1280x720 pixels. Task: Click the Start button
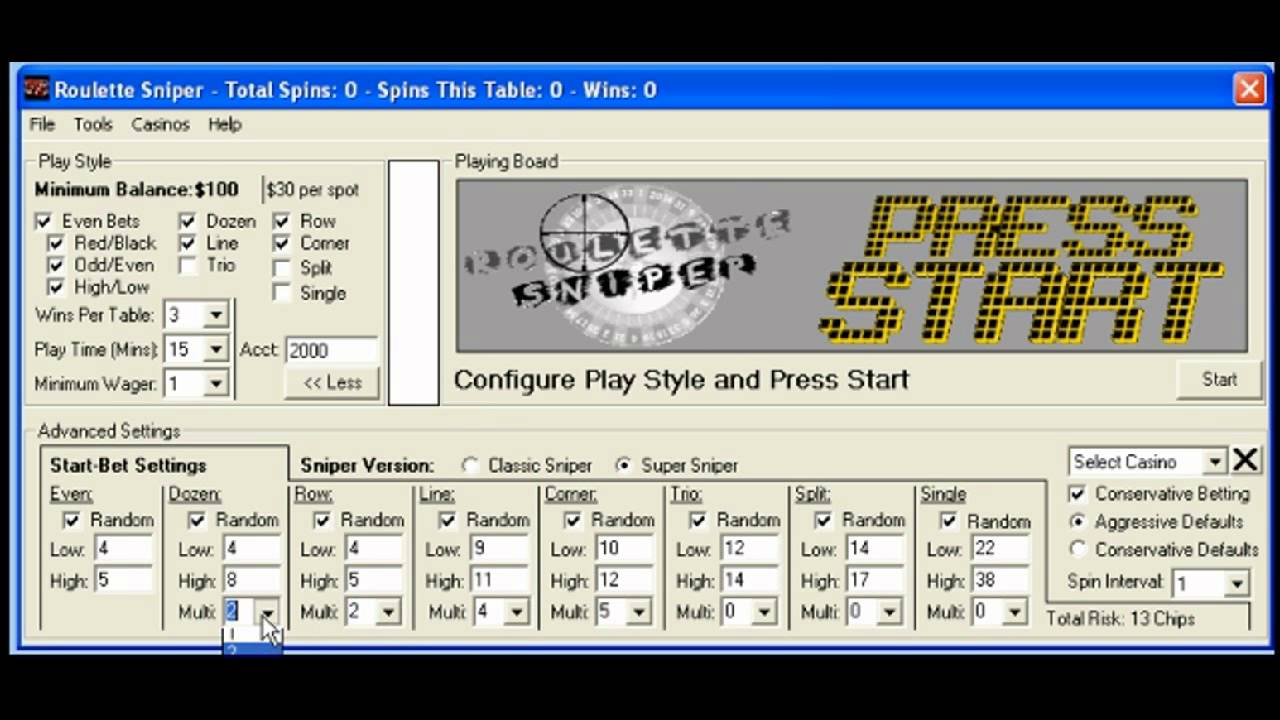pos(1219,379)
